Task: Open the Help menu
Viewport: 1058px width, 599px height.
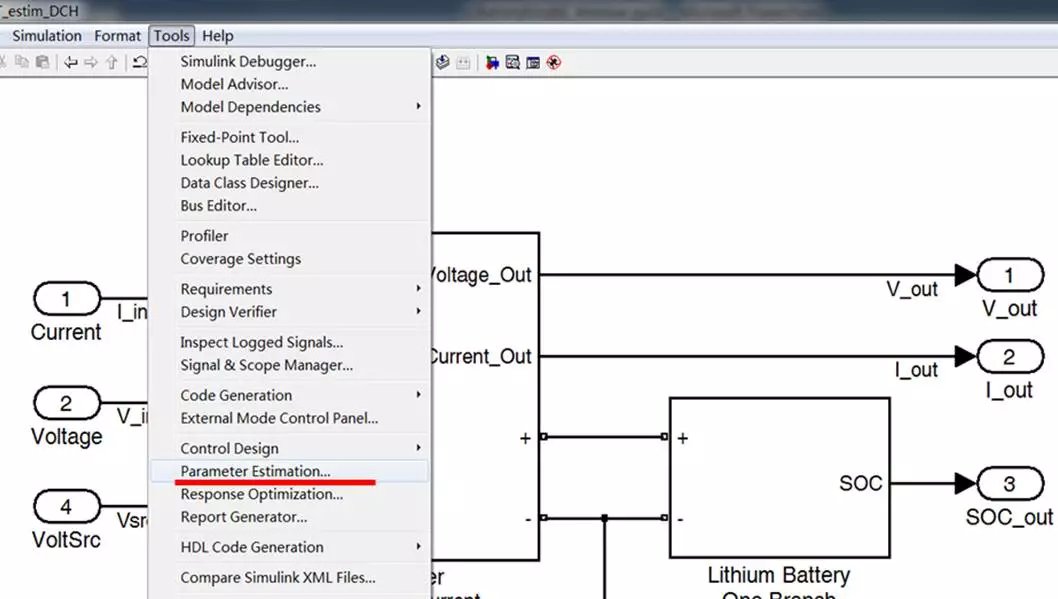Action: coord(217,36)
